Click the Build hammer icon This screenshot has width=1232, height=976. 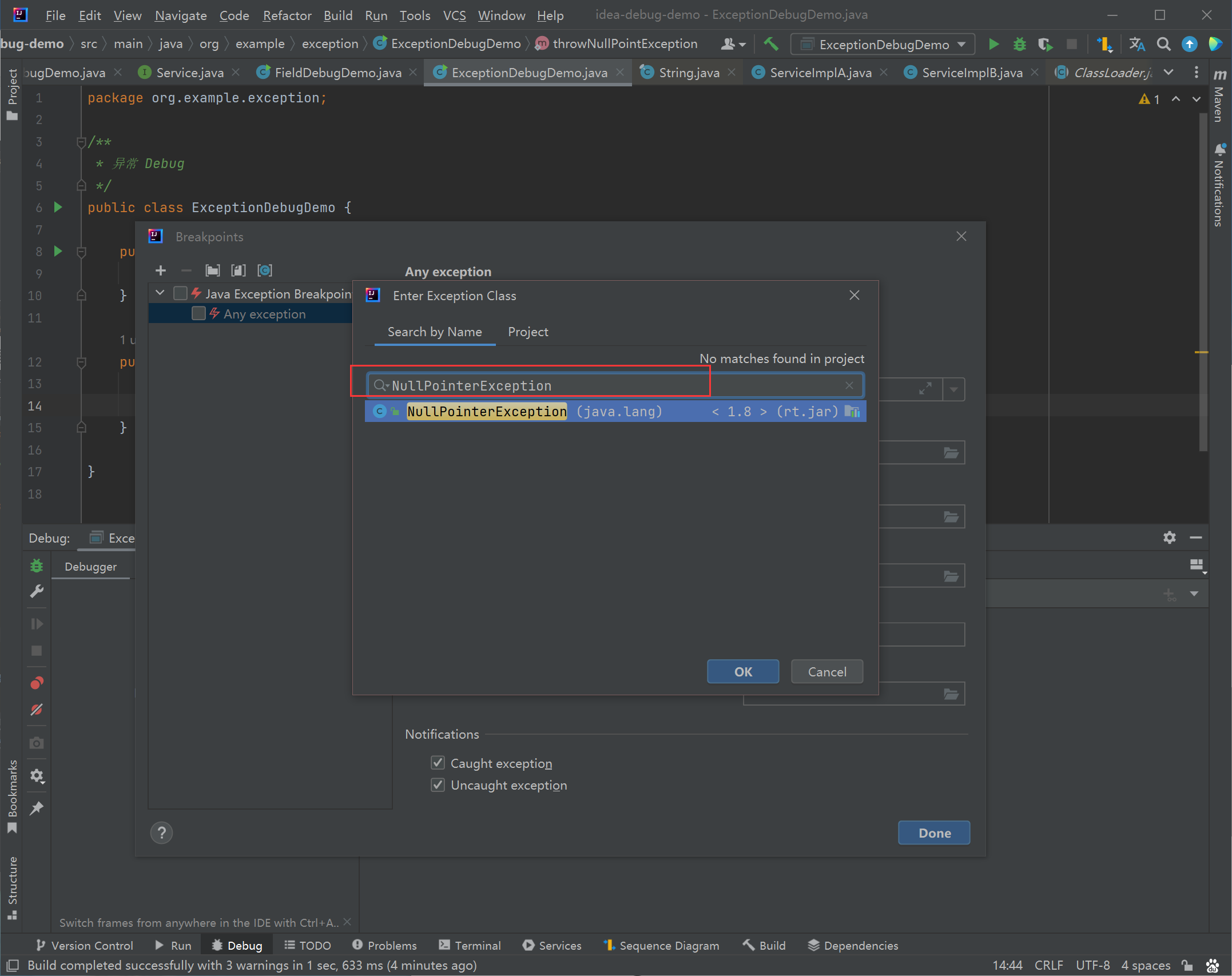pos(771,44)
